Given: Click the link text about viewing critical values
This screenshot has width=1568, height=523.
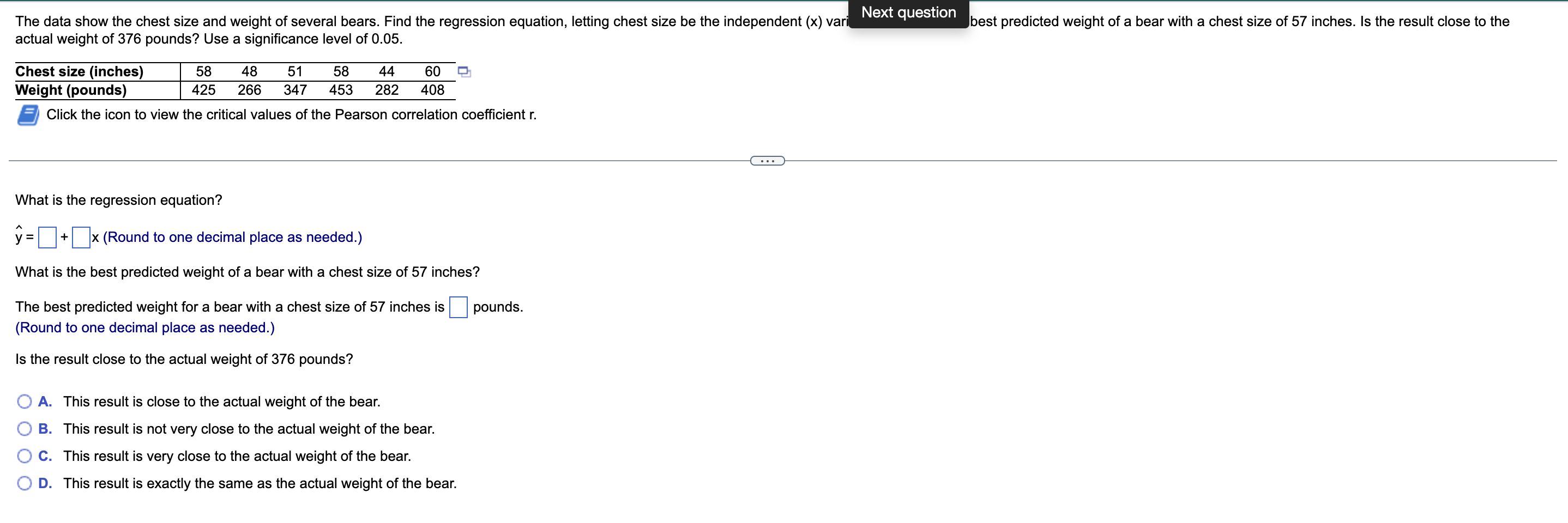Looking at the screenshot, I should (x=291, y=114).
